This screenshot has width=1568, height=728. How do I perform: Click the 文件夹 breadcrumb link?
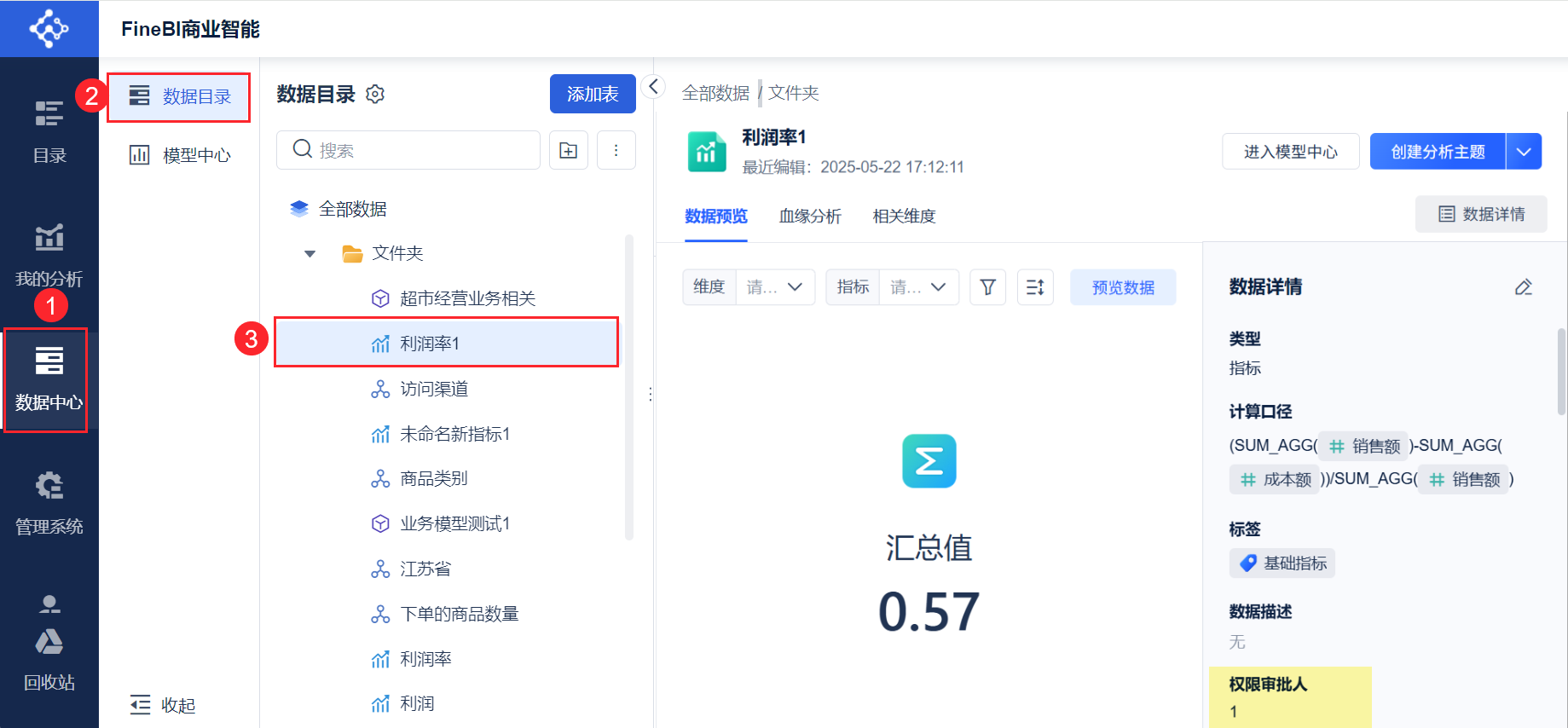793,93
